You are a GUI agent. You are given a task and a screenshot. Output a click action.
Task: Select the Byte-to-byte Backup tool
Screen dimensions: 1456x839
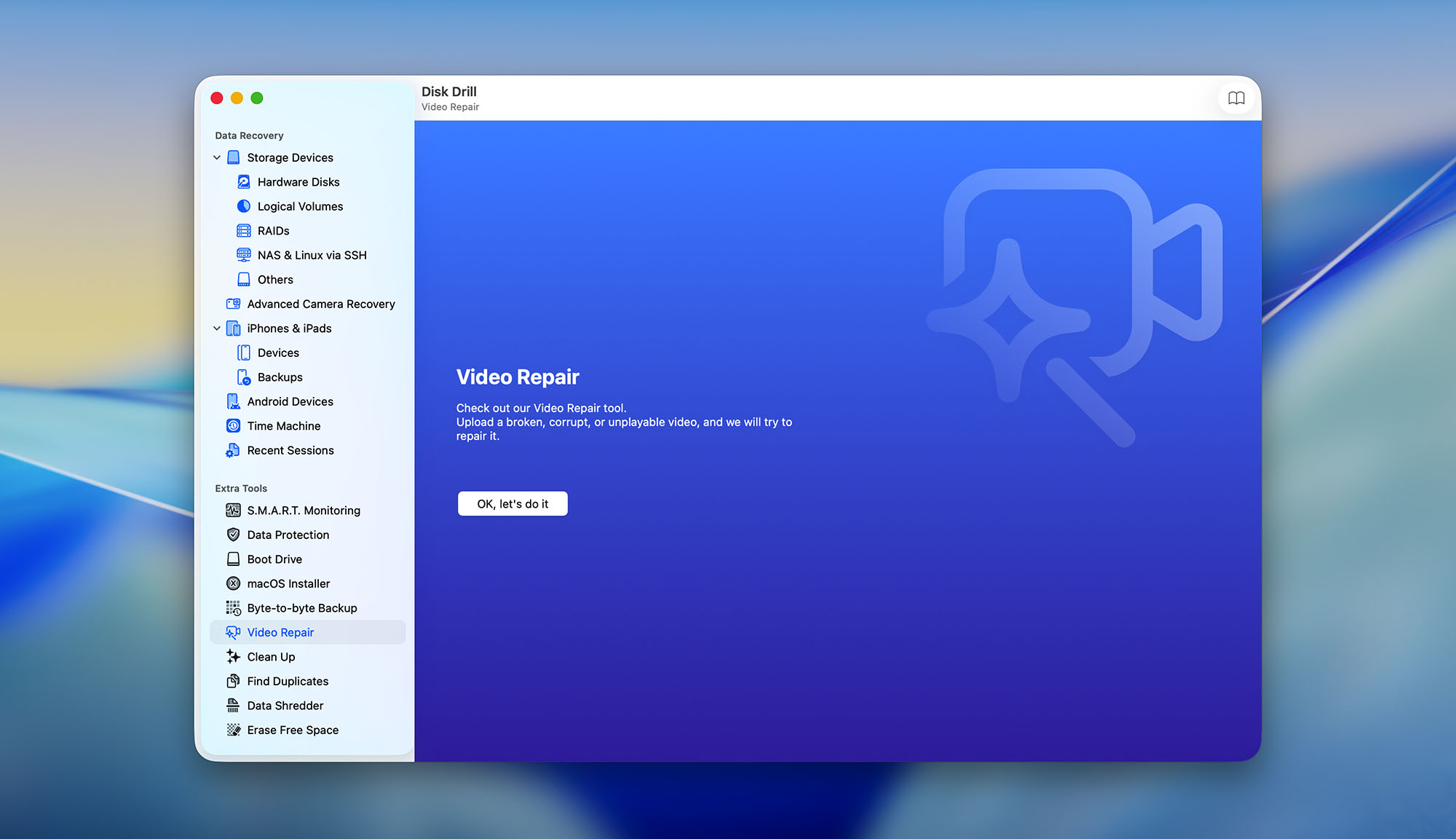(x=301, y=607)
